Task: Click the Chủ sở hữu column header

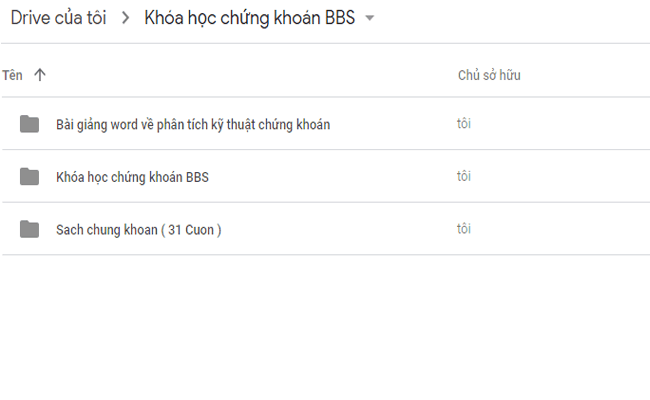Action: [488, 75]
